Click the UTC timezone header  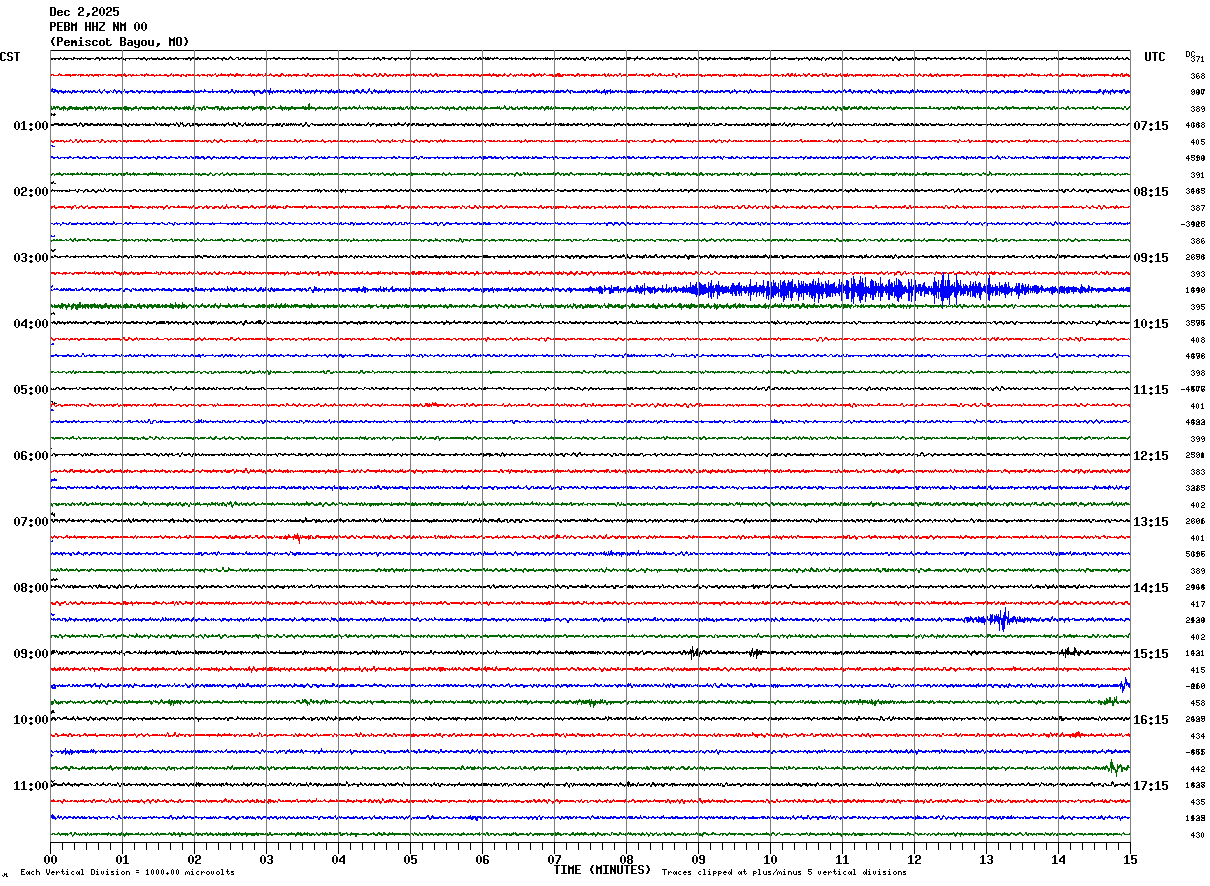coord(1155,57)
